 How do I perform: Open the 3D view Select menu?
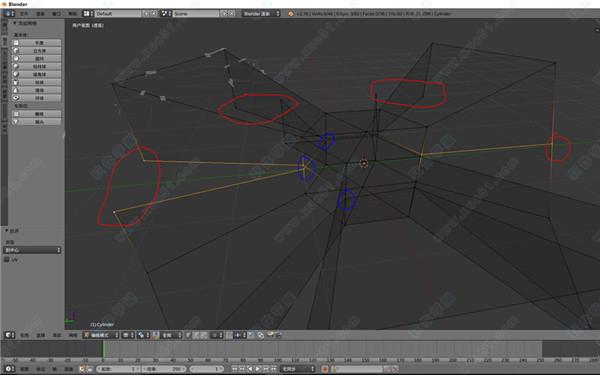41,335
